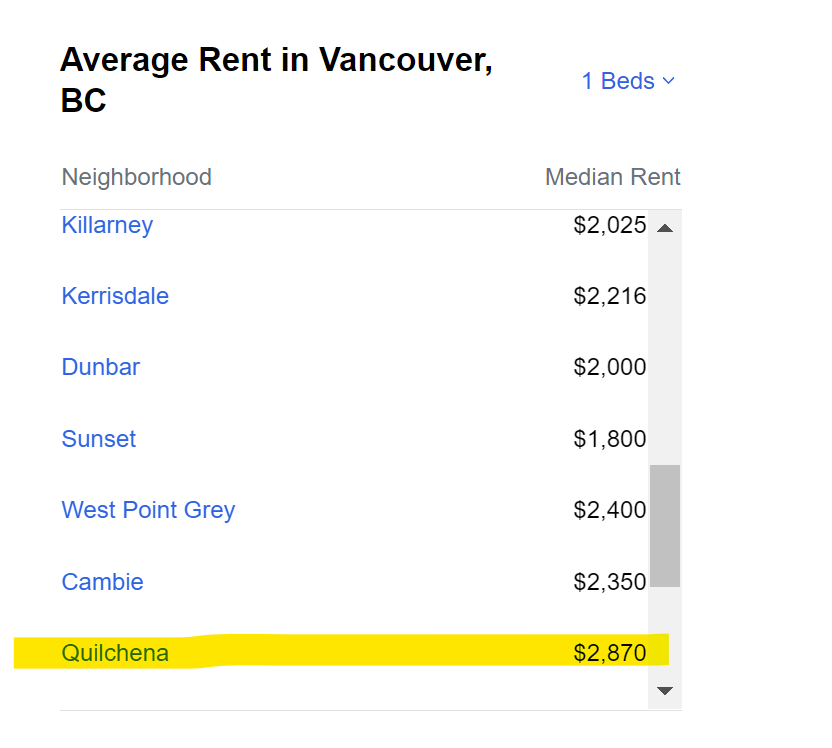Viewport: 832px width, 748px height.
Task: Open West Point Grey link
Action: point(148,510)
